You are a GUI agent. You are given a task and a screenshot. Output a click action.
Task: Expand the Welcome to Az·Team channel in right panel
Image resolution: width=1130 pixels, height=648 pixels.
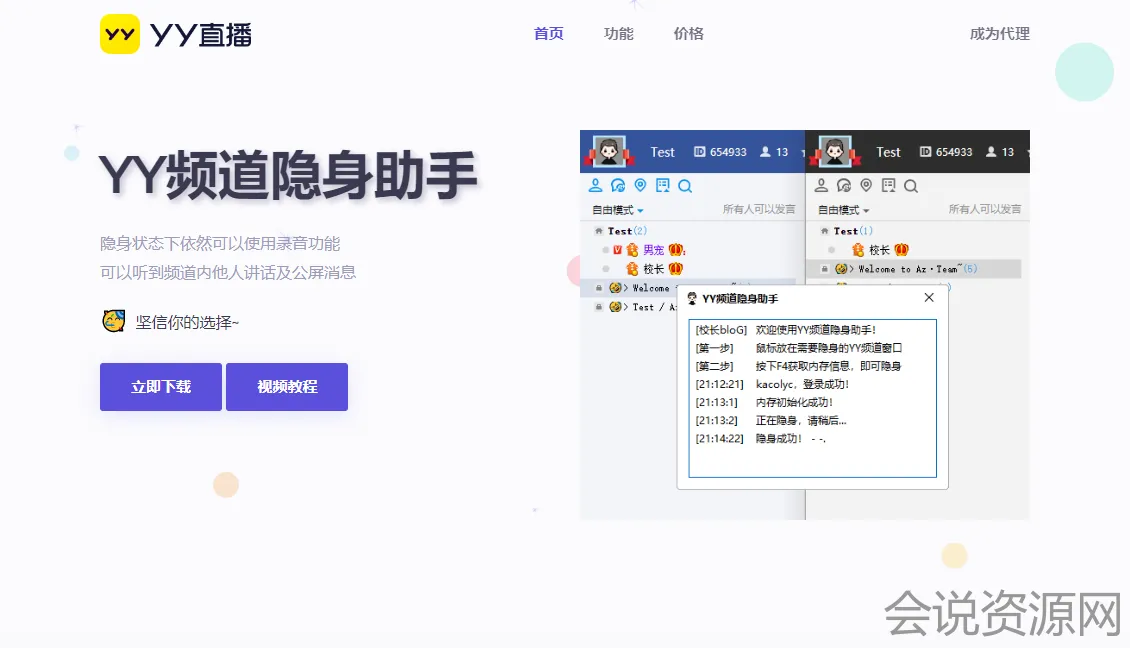pyautogui.click(x=907, y=269)
